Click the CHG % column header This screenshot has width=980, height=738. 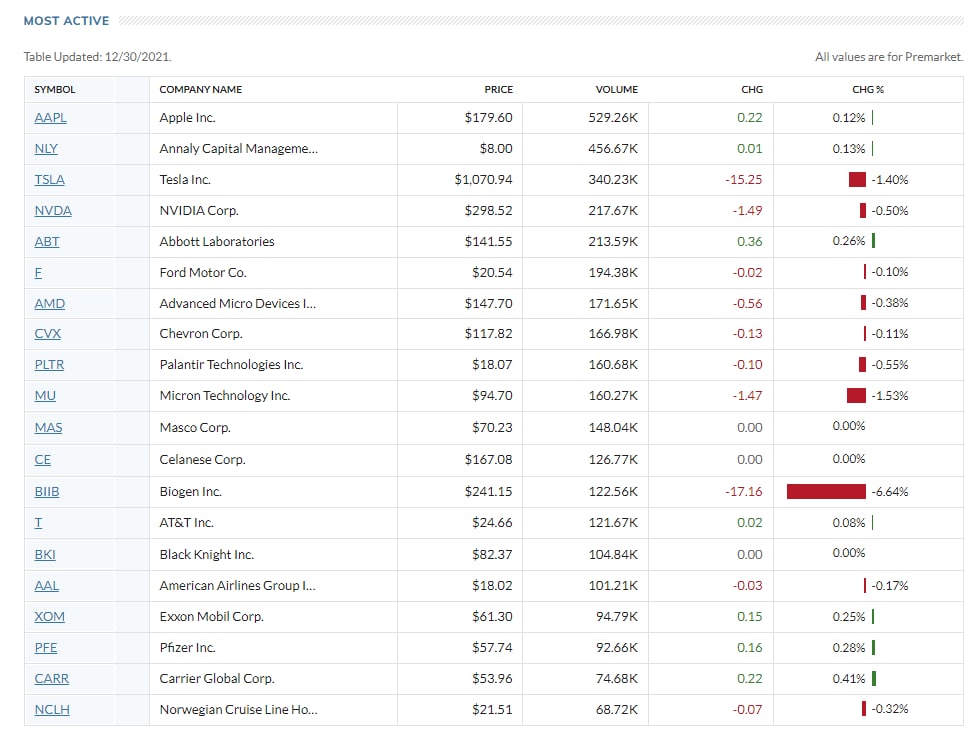tap(868, 89)
